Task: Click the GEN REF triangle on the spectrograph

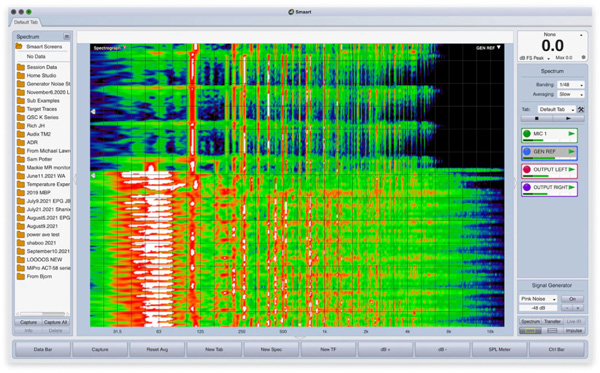Action: pyautogui.click(x=499, y=47)
